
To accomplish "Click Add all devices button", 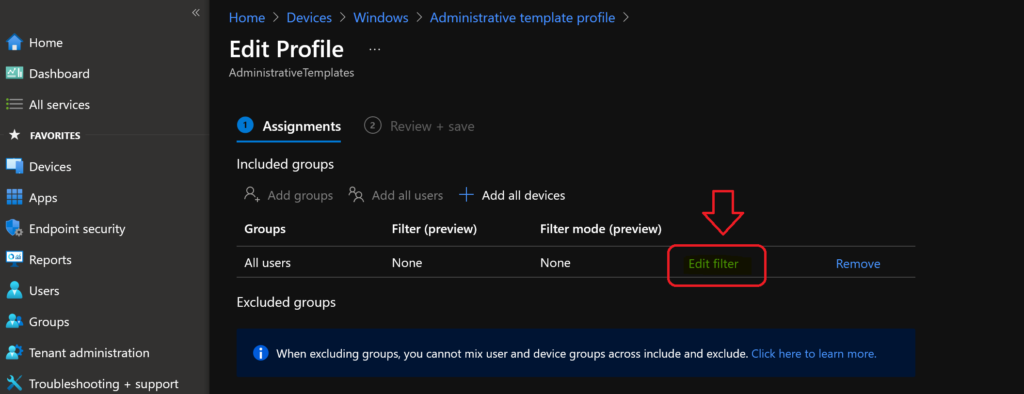I will [512, 195].
